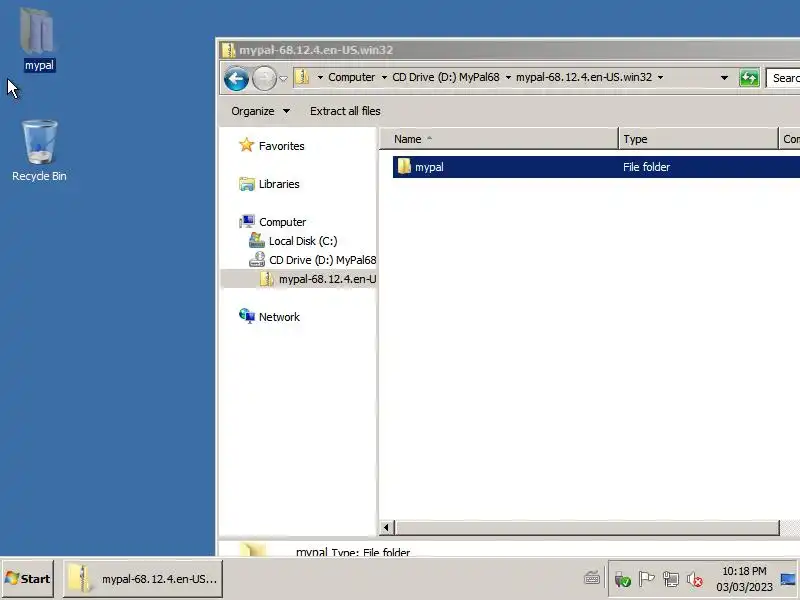Click Computer in the address breadcrumb
The height and width of the screenshot is (600, 800).
click(352, 77)
